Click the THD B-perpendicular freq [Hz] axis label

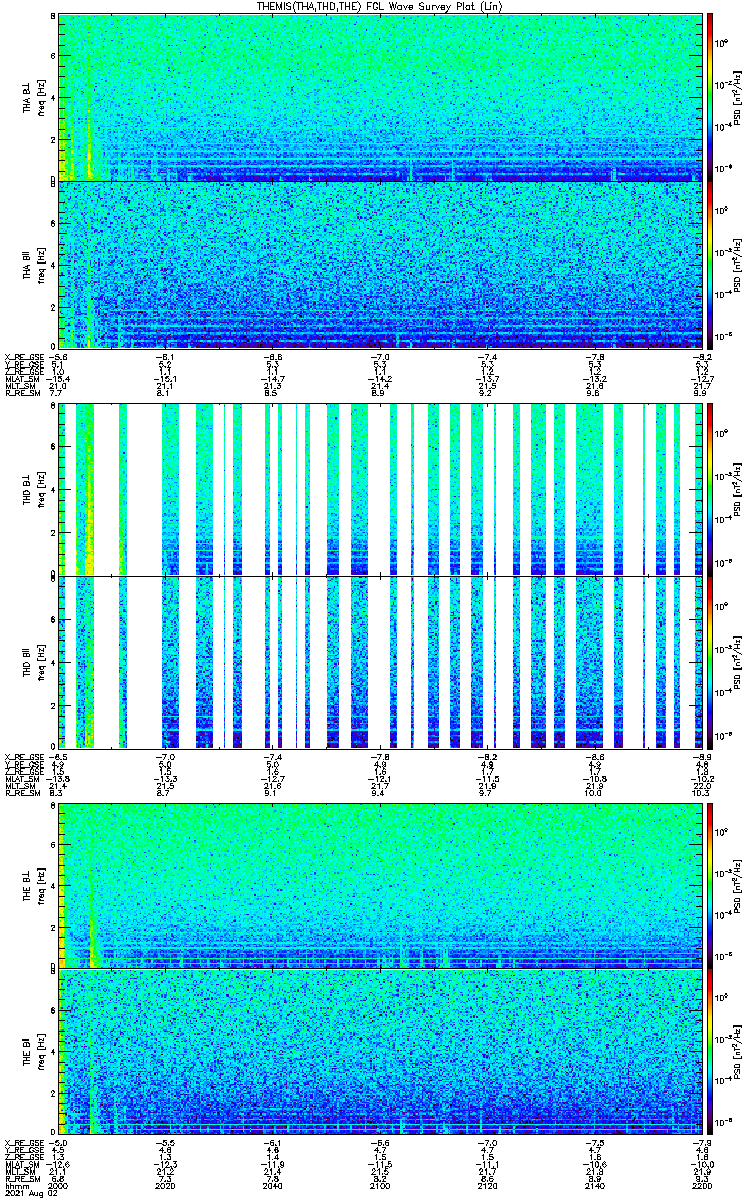pyautogui.click(x=41, y=488)
